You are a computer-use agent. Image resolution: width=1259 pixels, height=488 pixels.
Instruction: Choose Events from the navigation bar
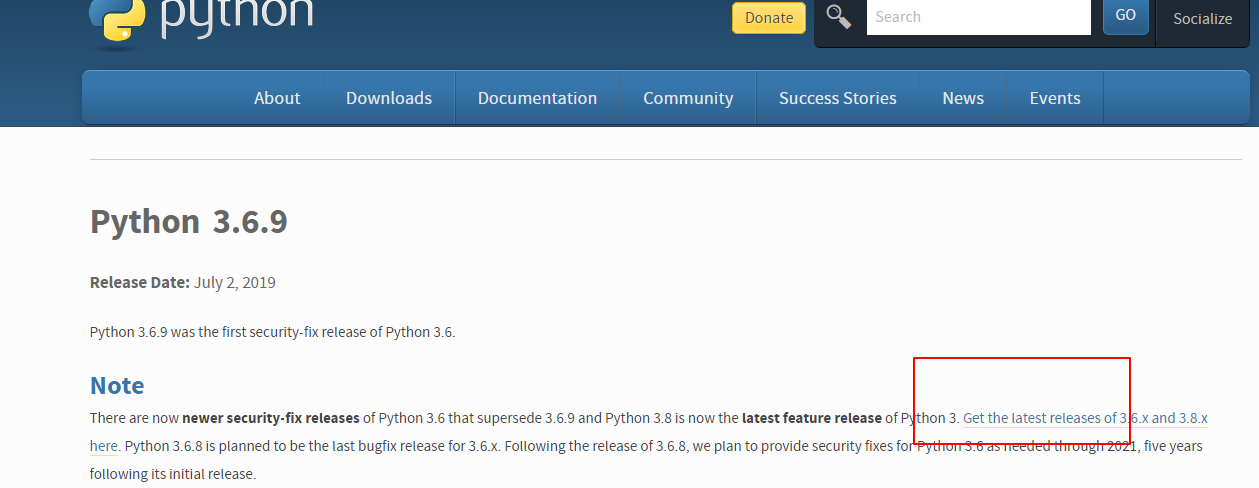(1055, 98)
